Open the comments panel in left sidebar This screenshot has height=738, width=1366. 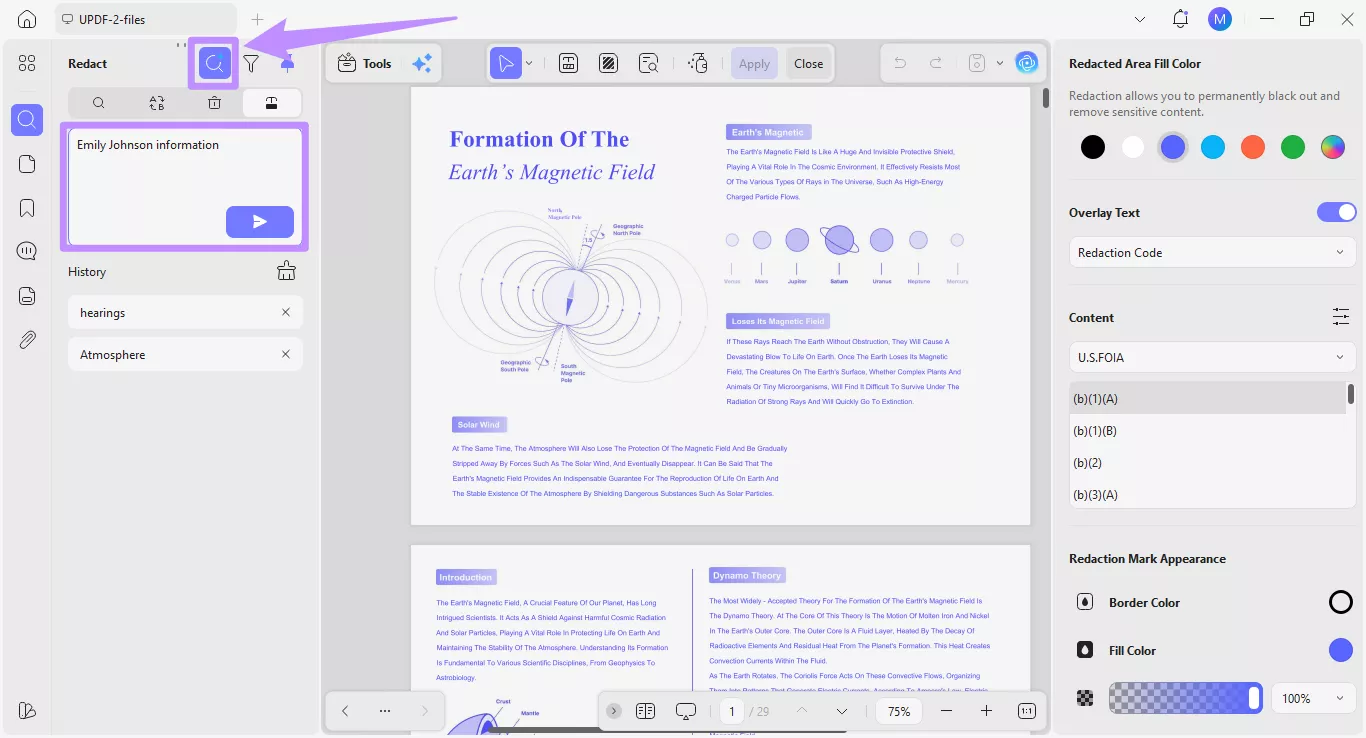click(27, 251)
